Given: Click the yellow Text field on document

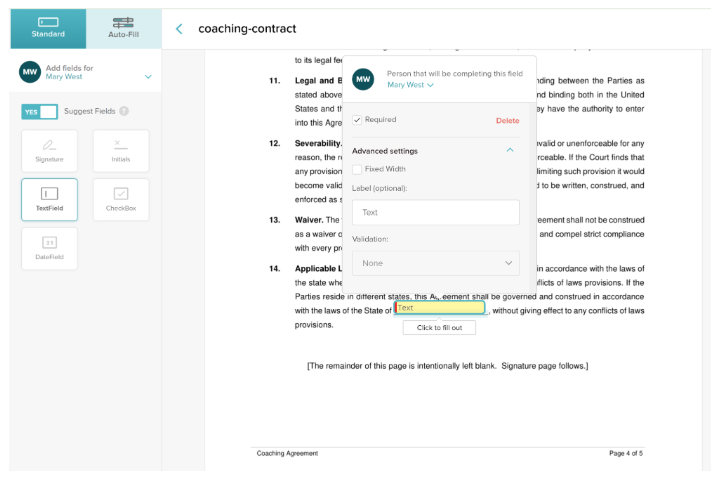Looking at the screenshot, I should pyautogui.click(x=440, y=308).
